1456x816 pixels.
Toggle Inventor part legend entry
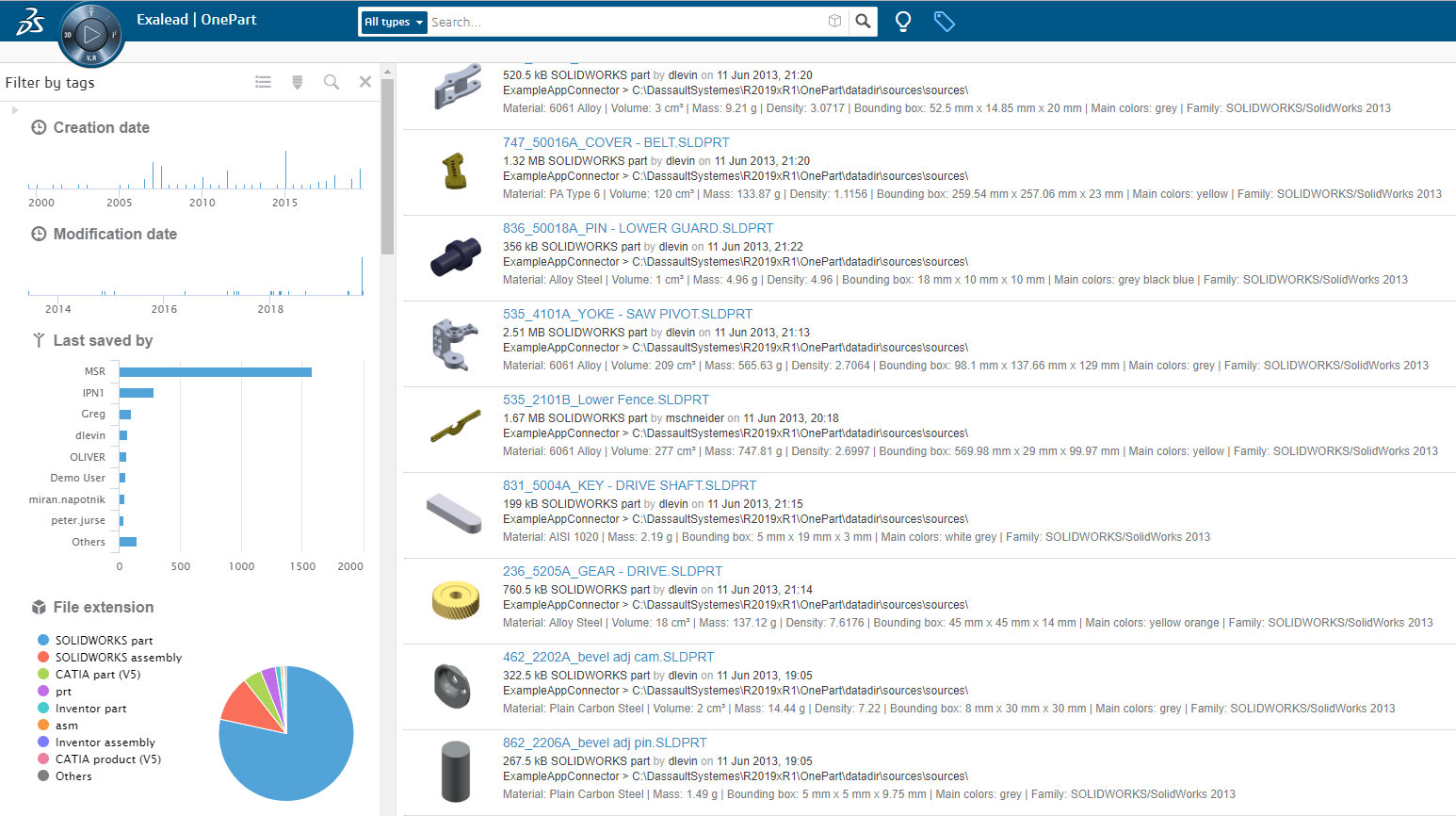[x=90, y=709]
